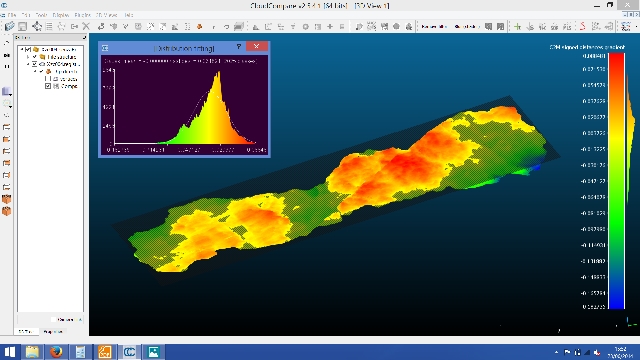This screenshot has height=360, width=640.
Task: Click the vertical color scale ramp bar
Action: pyautogui.click(x=616, y=181)
